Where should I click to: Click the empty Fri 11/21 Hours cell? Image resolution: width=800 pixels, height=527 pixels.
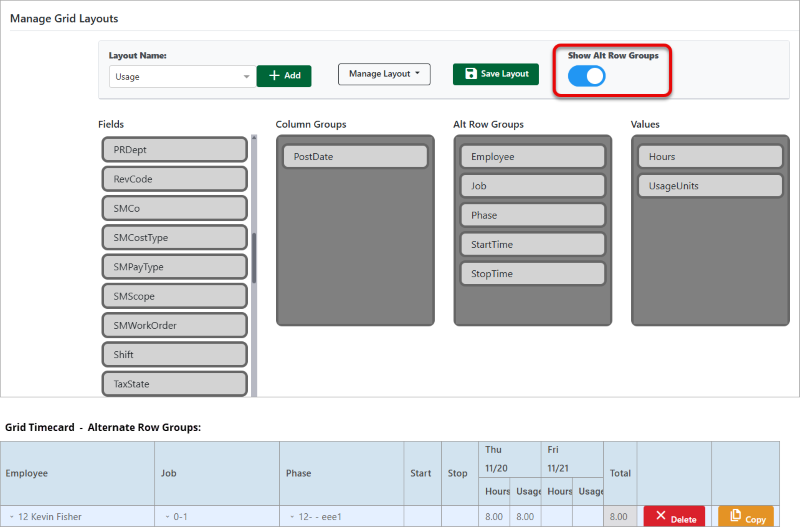[557, 516]
